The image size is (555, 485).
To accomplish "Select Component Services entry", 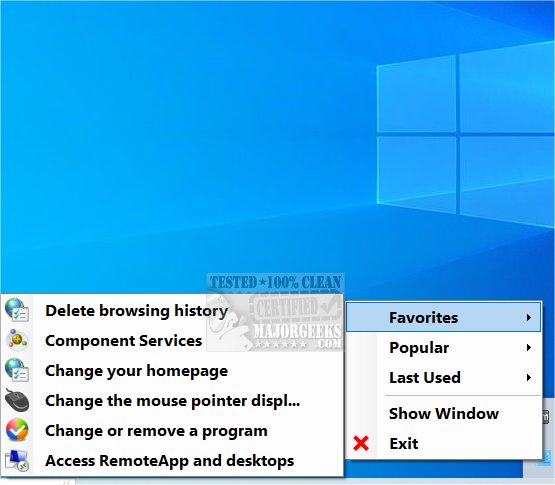I will [x=172, y=341].
